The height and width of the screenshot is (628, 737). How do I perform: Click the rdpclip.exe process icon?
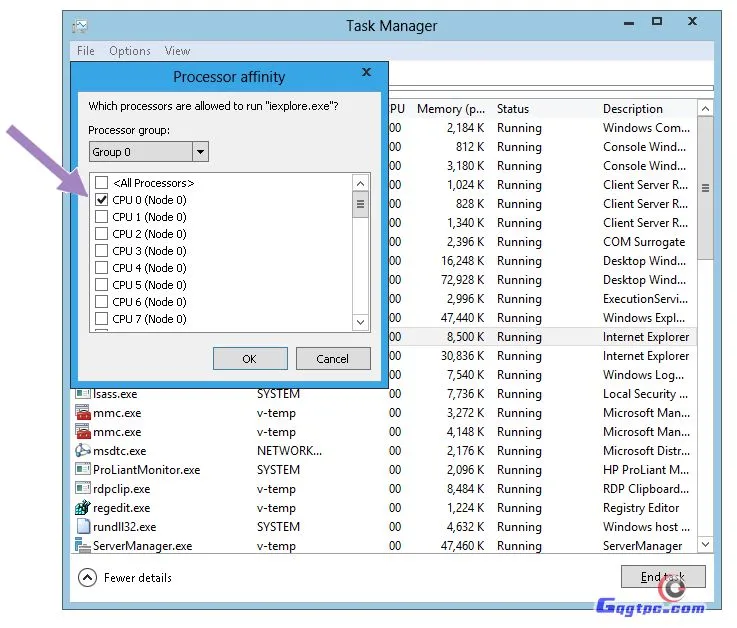83,489
